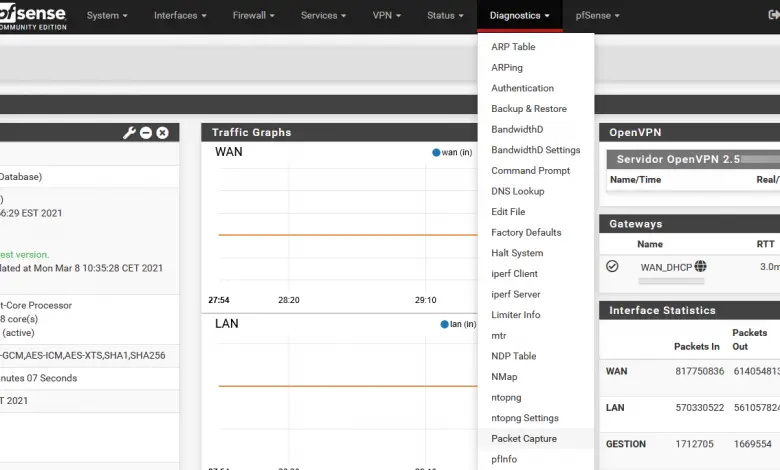780x470 pixels.
Task: Open BandwidthD Settings
Action: (x=536, y=150)
